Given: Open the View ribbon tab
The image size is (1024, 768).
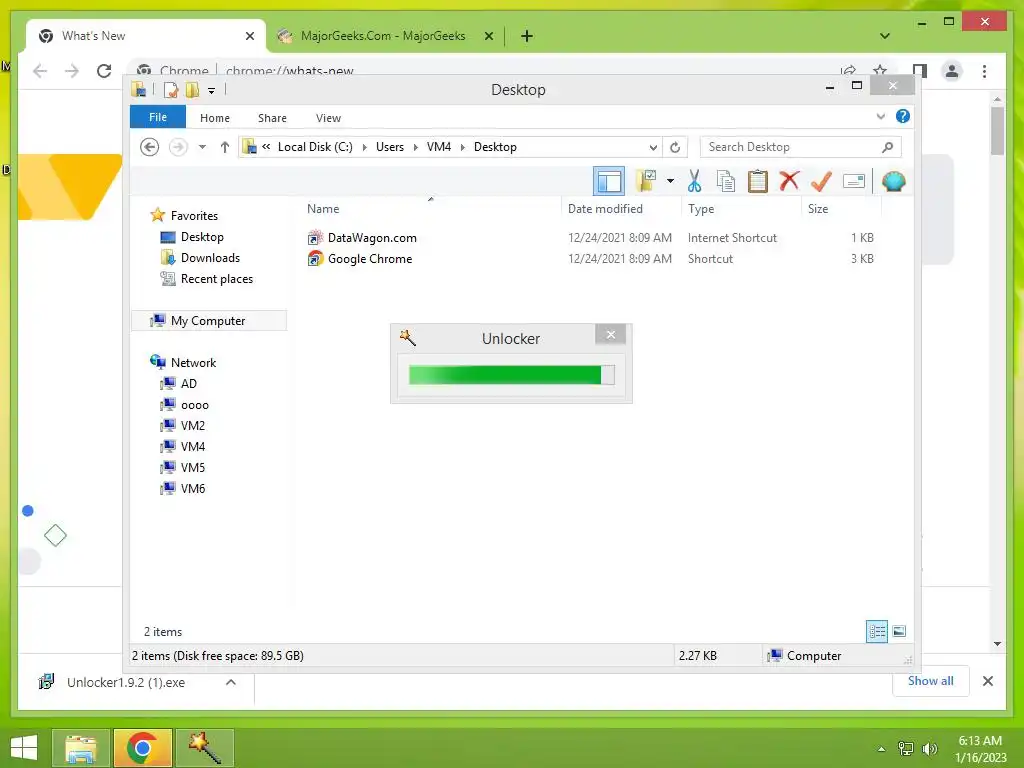Looking at the screenshot, I should [328, 118].
